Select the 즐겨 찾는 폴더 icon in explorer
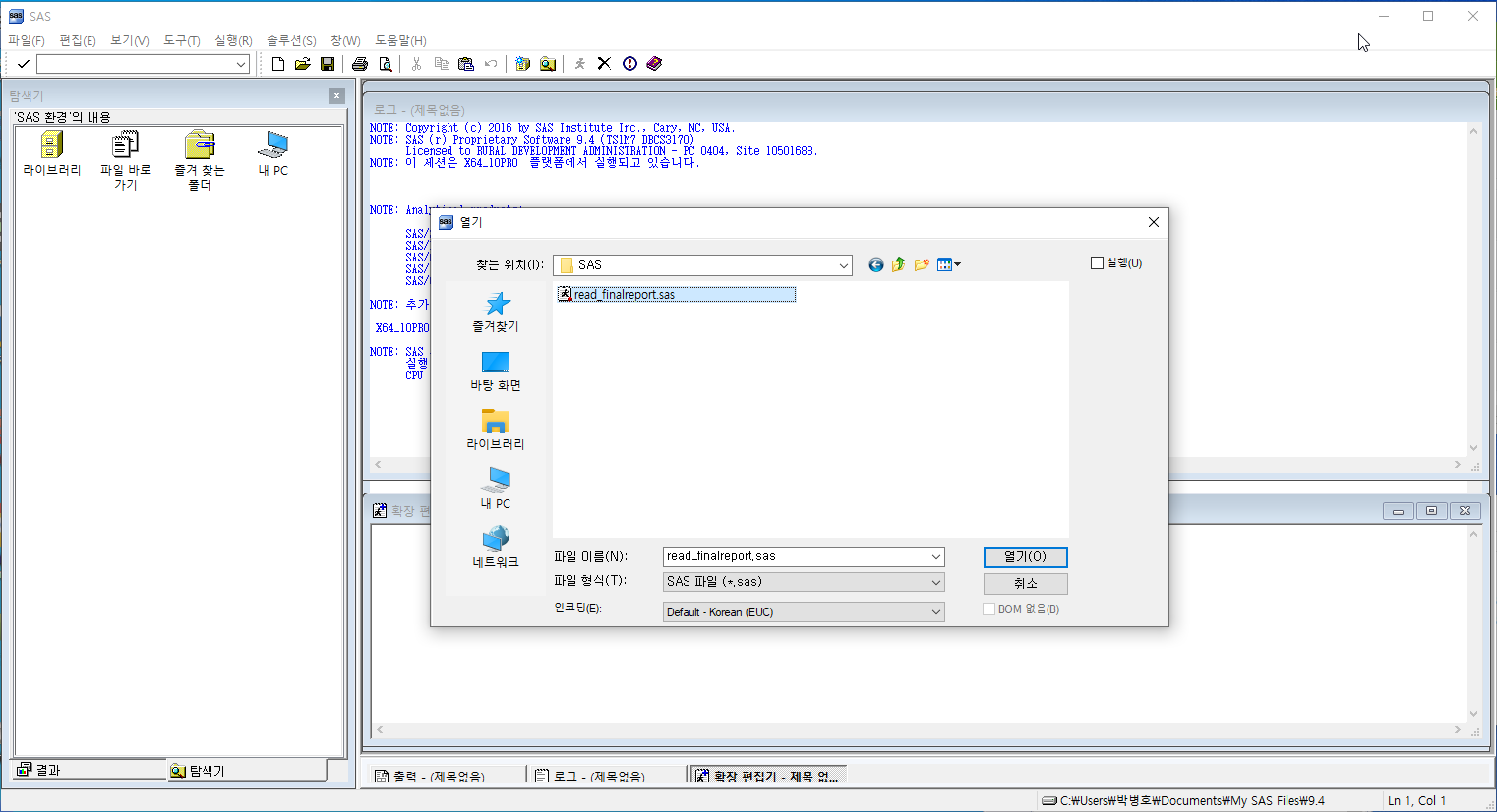 200,161
